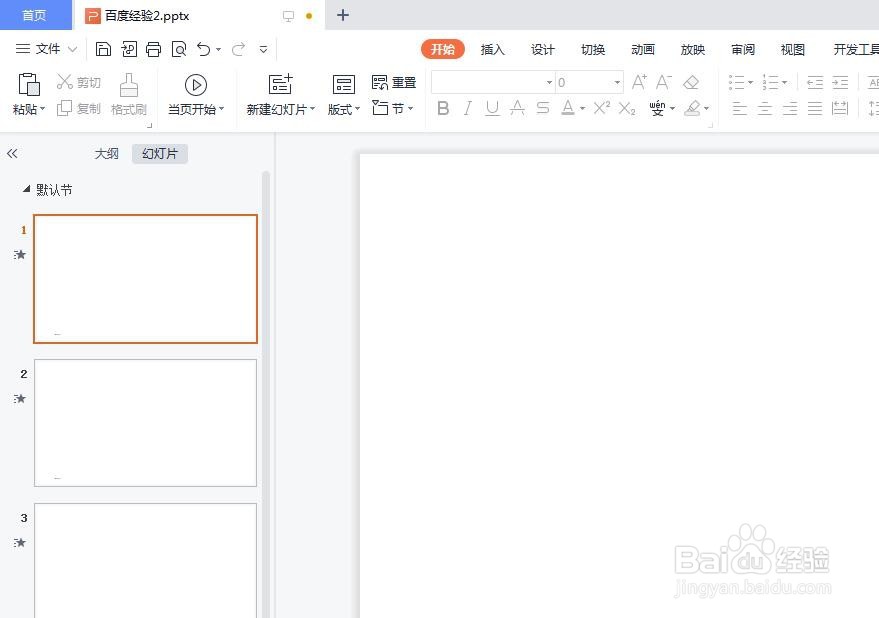Switch to the Design (设计) ribbon tab
Screen dimensions: 879x618
pos(543,50)
